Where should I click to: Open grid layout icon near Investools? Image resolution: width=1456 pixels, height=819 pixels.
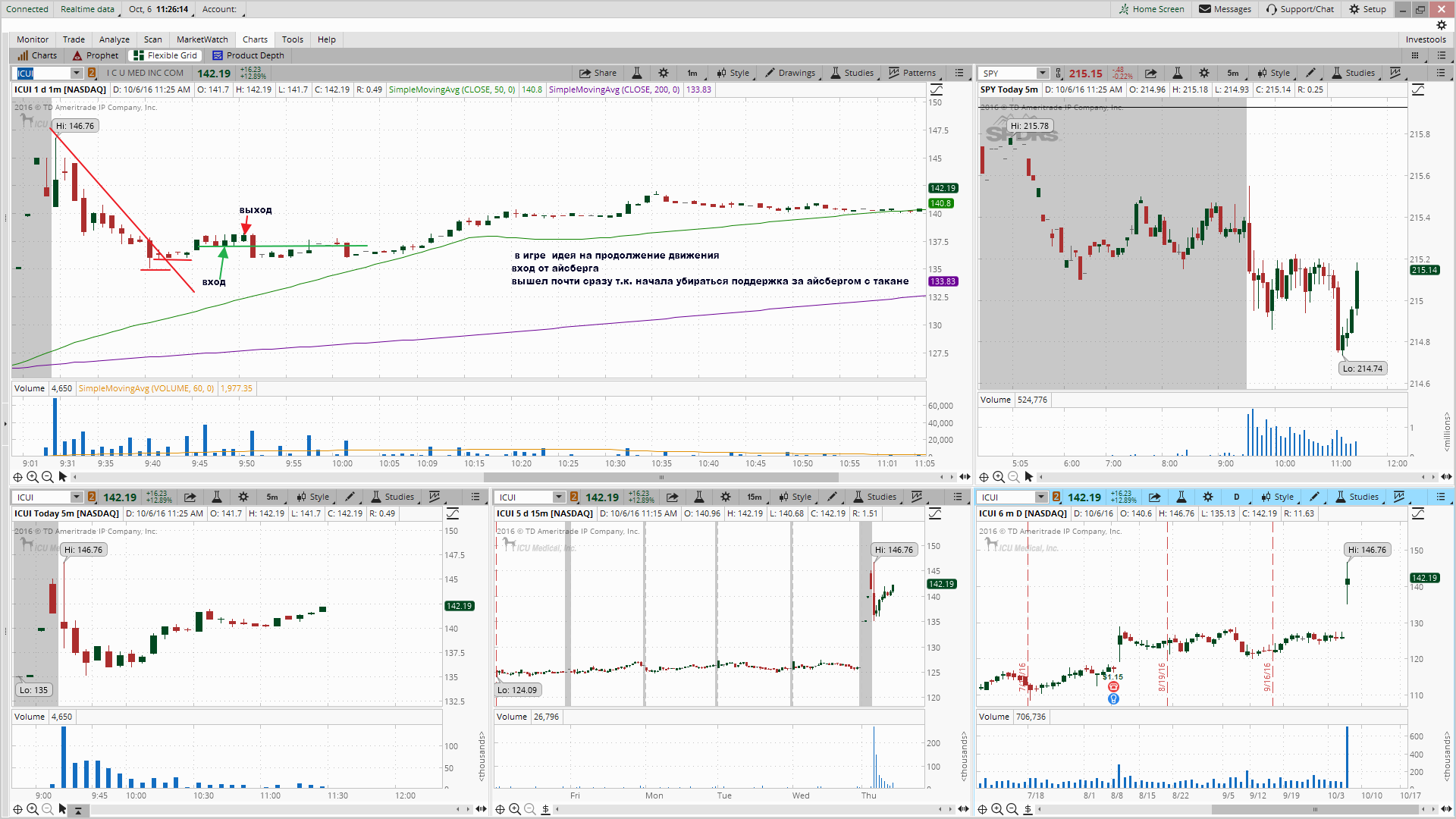point(1415,55)
